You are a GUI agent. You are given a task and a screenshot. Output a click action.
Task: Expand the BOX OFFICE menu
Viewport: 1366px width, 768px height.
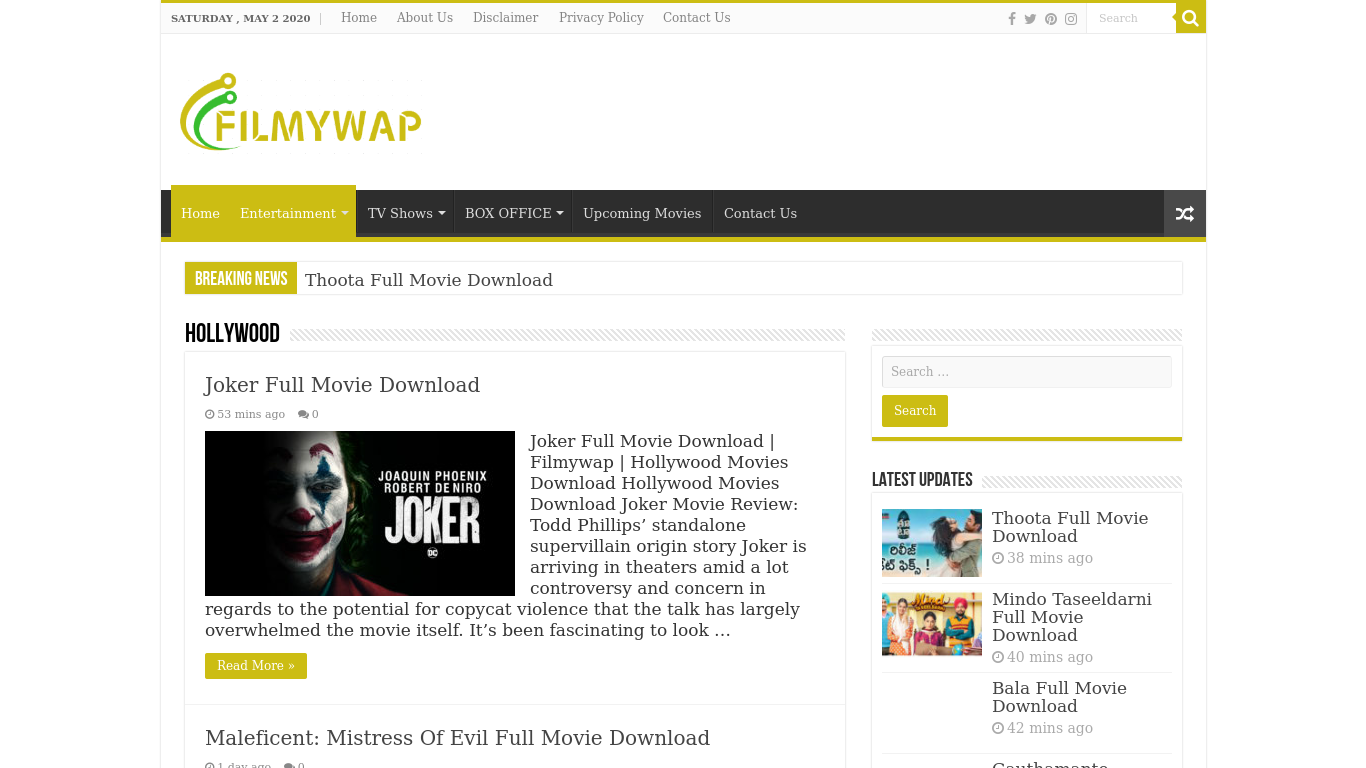click(513, 213)
